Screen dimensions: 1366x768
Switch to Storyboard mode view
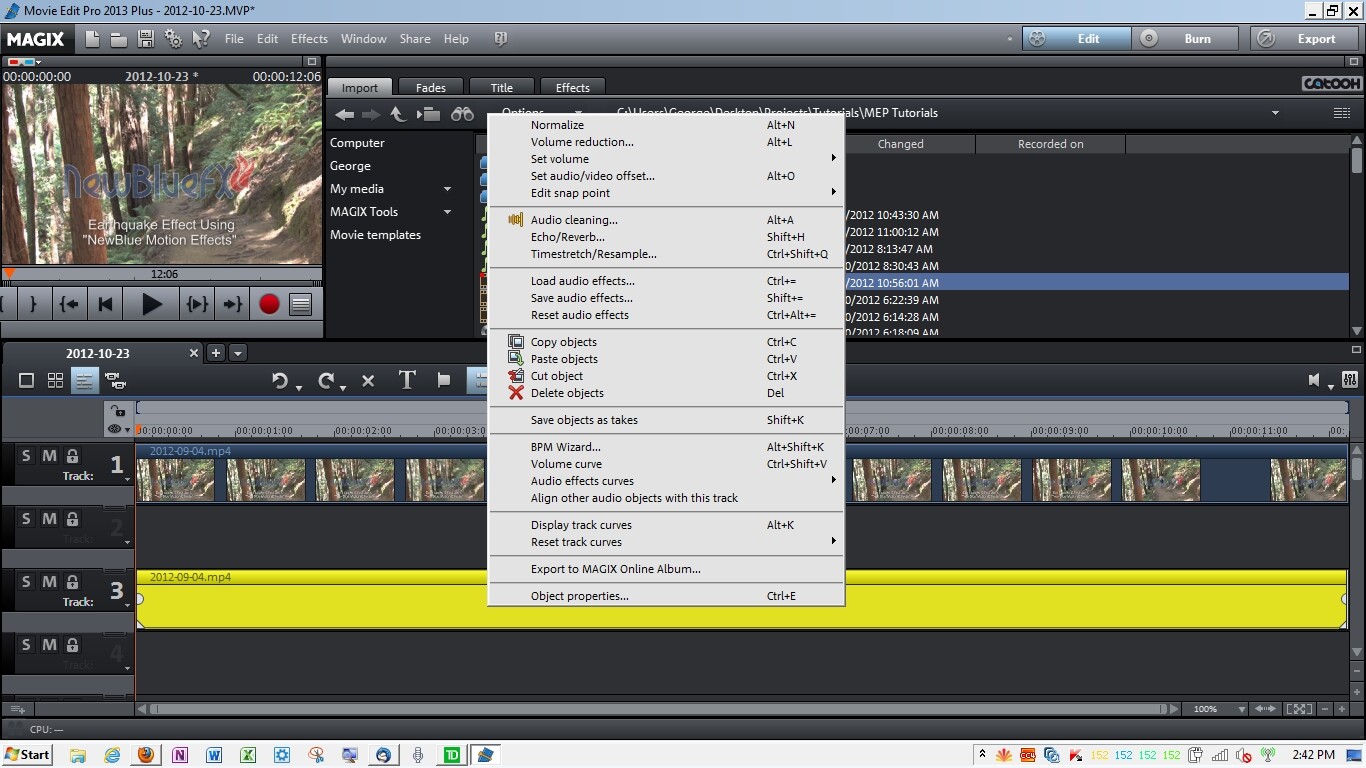(x=27, y=380)
